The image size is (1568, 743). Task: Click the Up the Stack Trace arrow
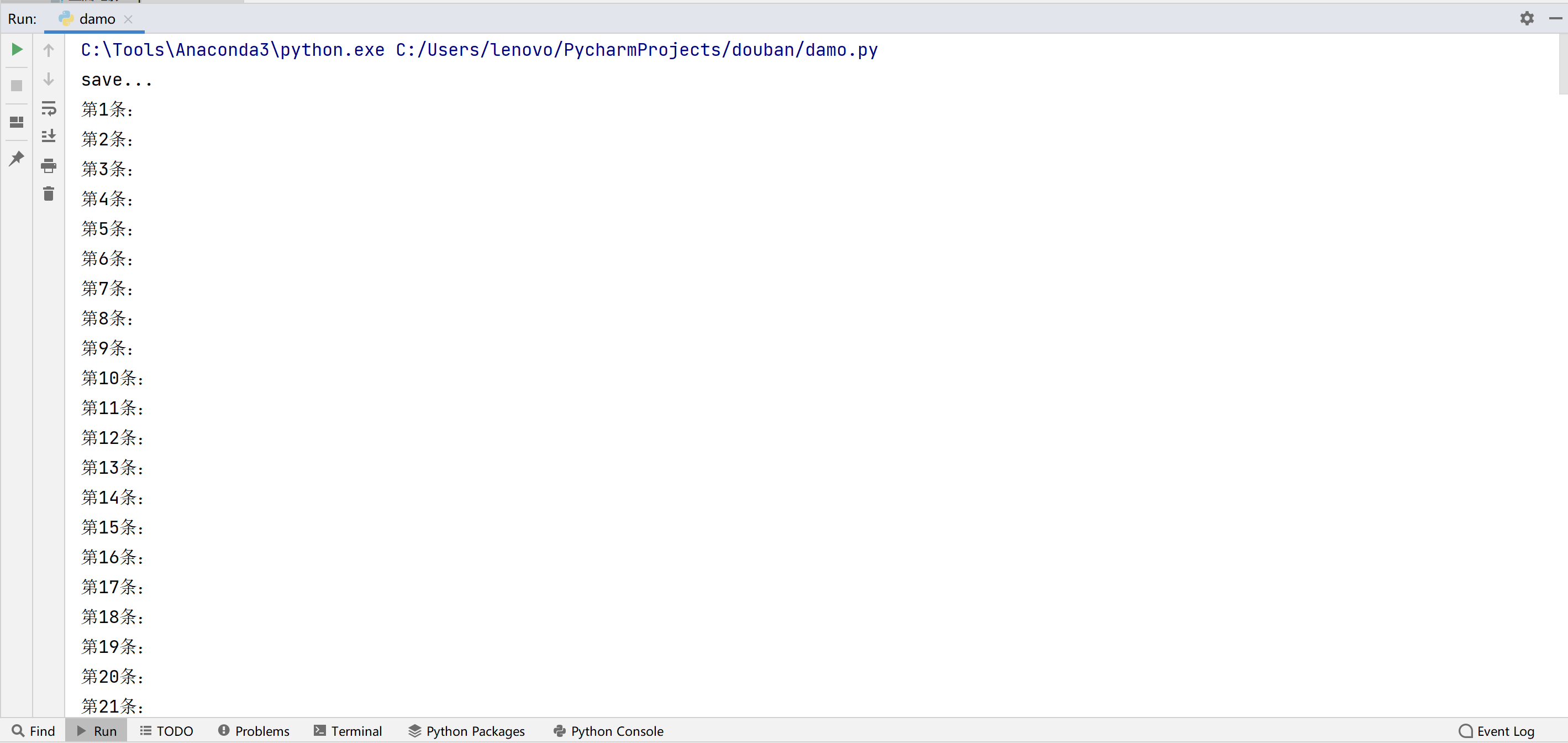pos(49,50)
